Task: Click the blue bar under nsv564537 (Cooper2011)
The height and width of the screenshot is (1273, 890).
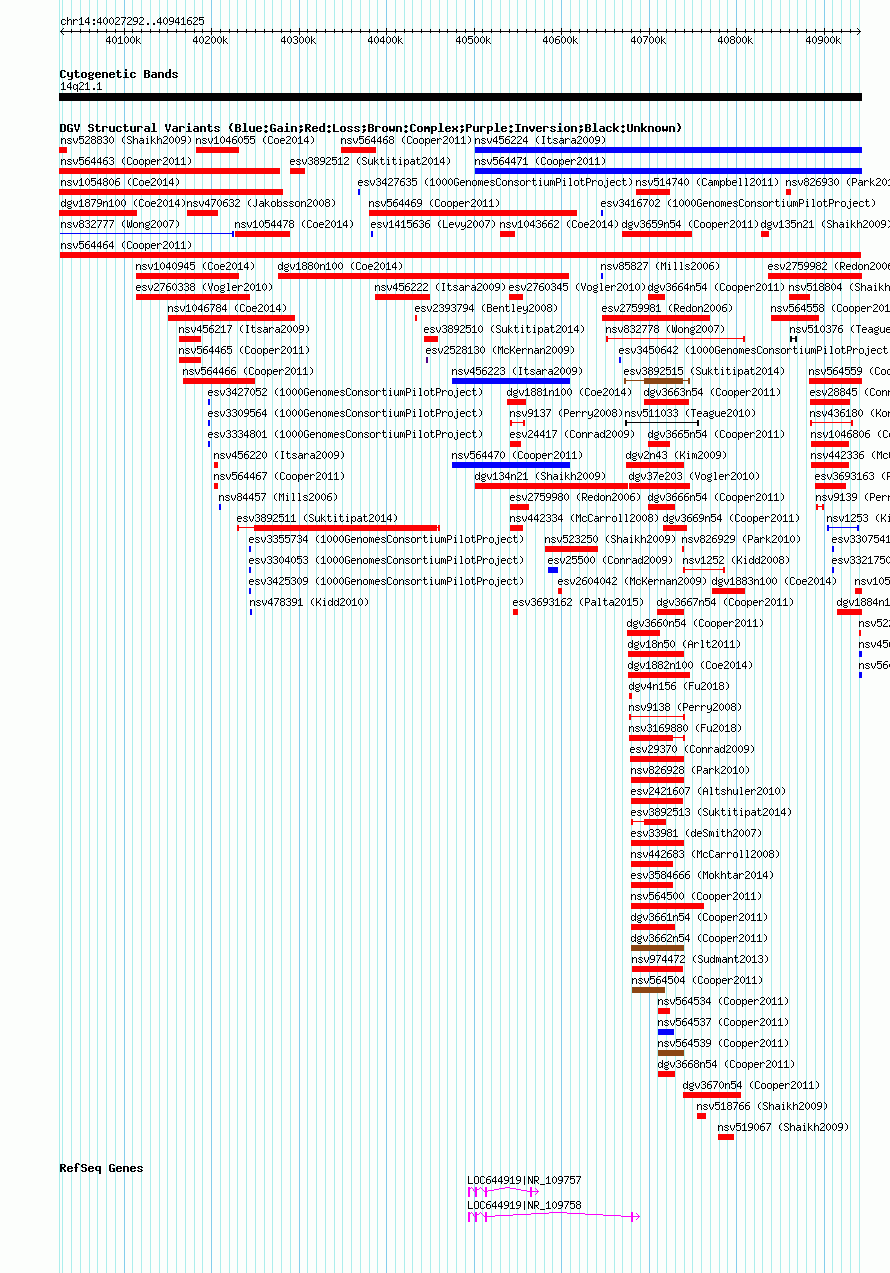Action: (x=666, y=1032)
